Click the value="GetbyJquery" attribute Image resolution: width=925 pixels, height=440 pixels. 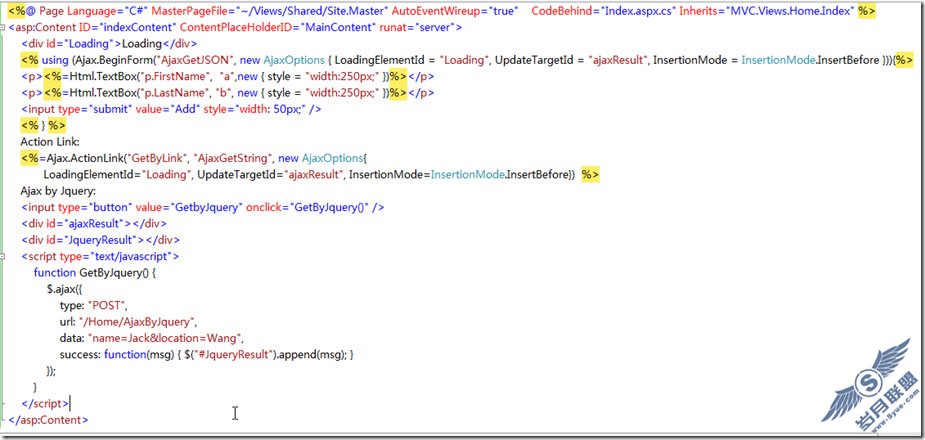tap(189, 208)
